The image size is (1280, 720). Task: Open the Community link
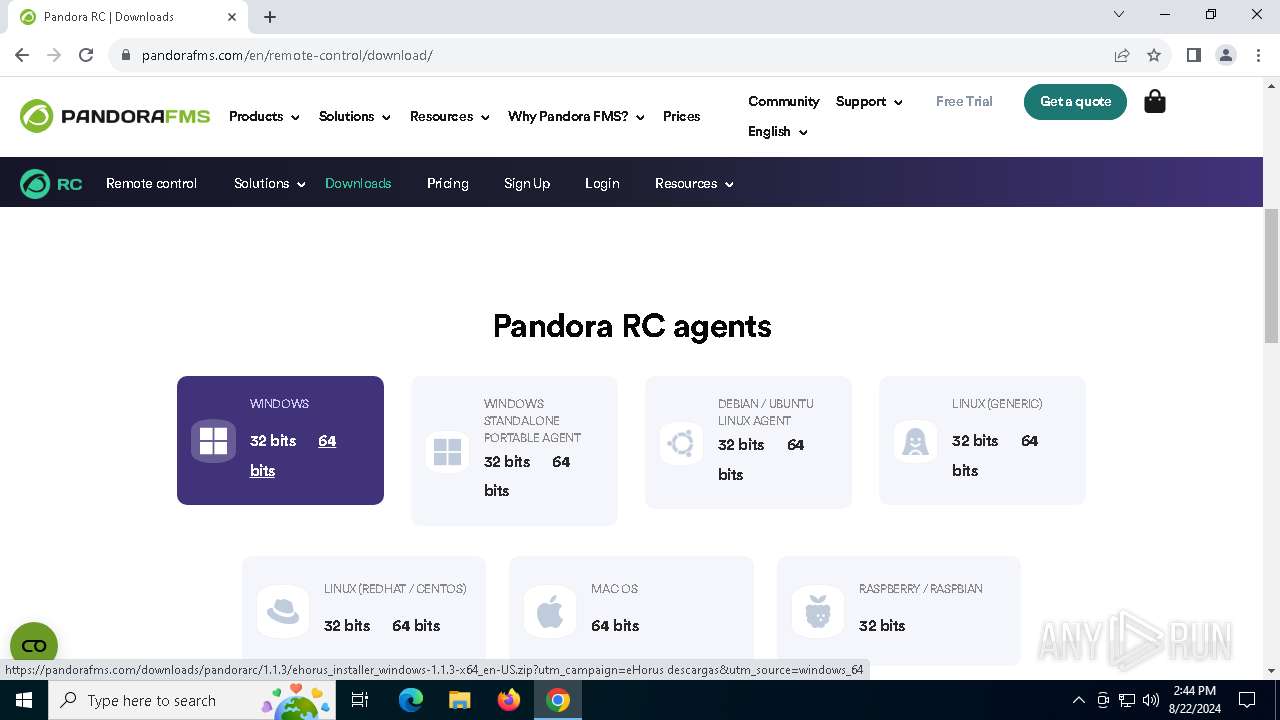(783, 102)
